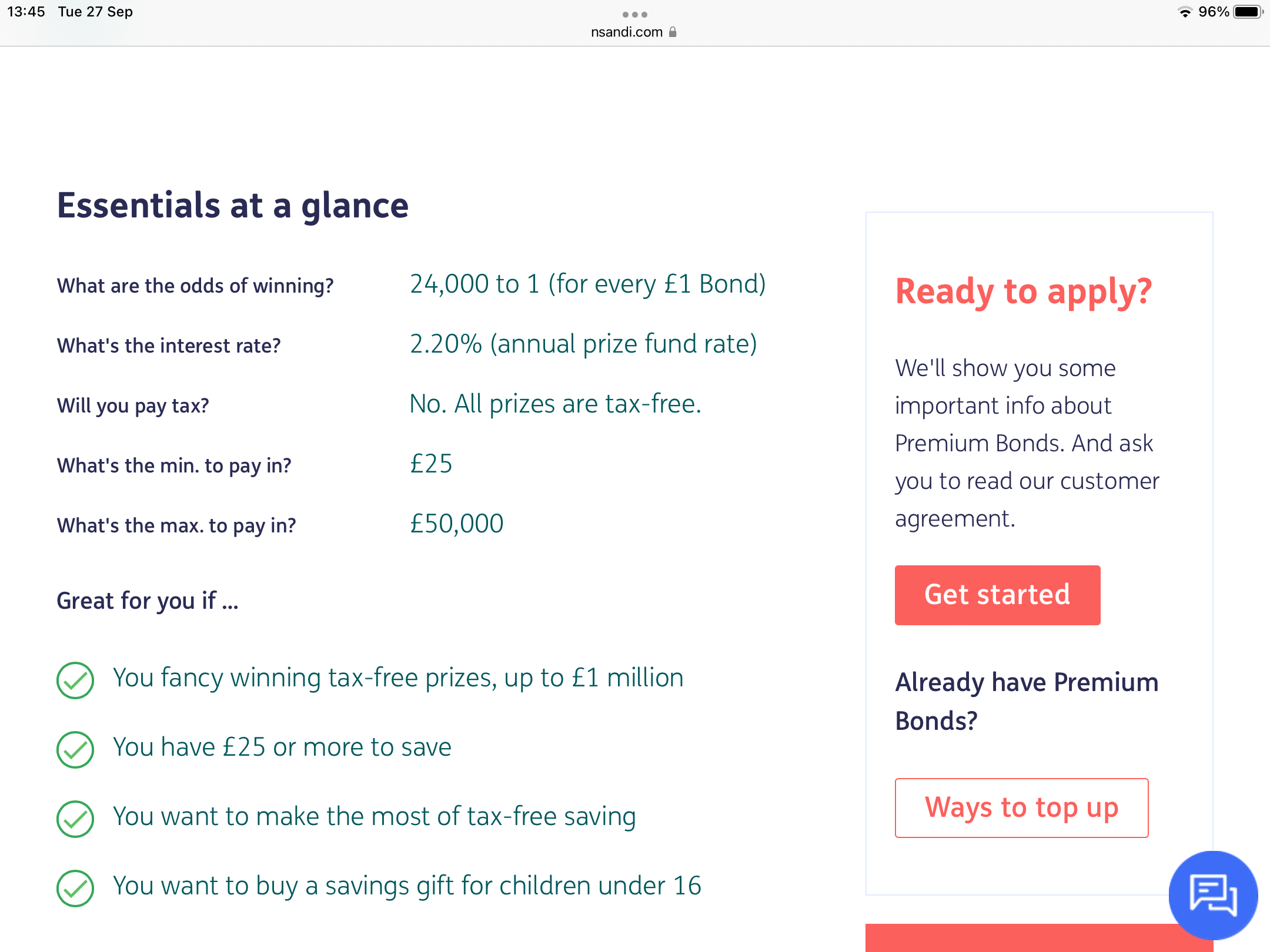Open the Ways to top up link
The width and height of the screenshot is (1270, 952).
[x=1021, y=807]
